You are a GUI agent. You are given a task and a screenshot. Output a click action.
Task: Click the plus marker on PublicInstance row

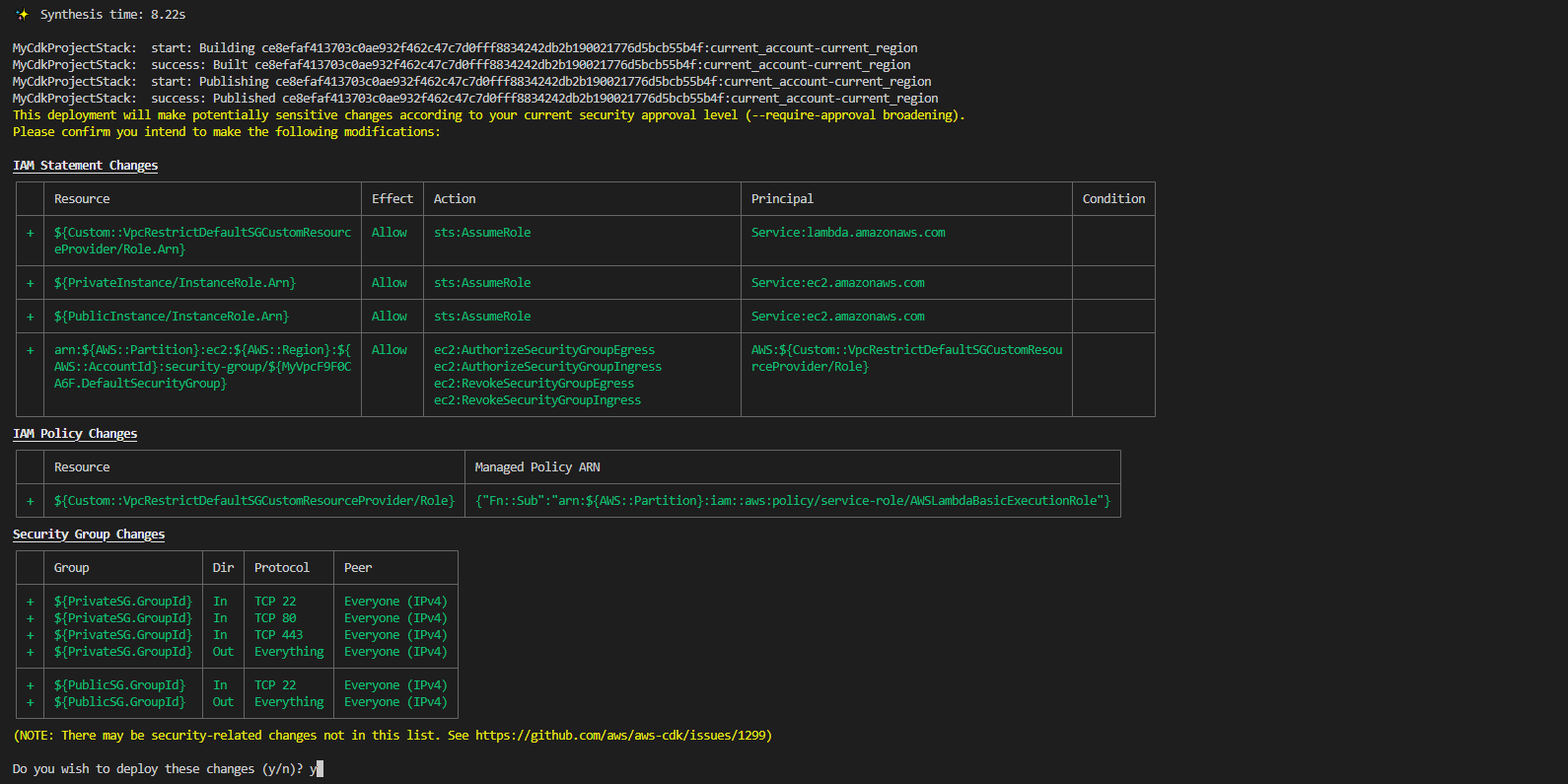coord(31,317)
